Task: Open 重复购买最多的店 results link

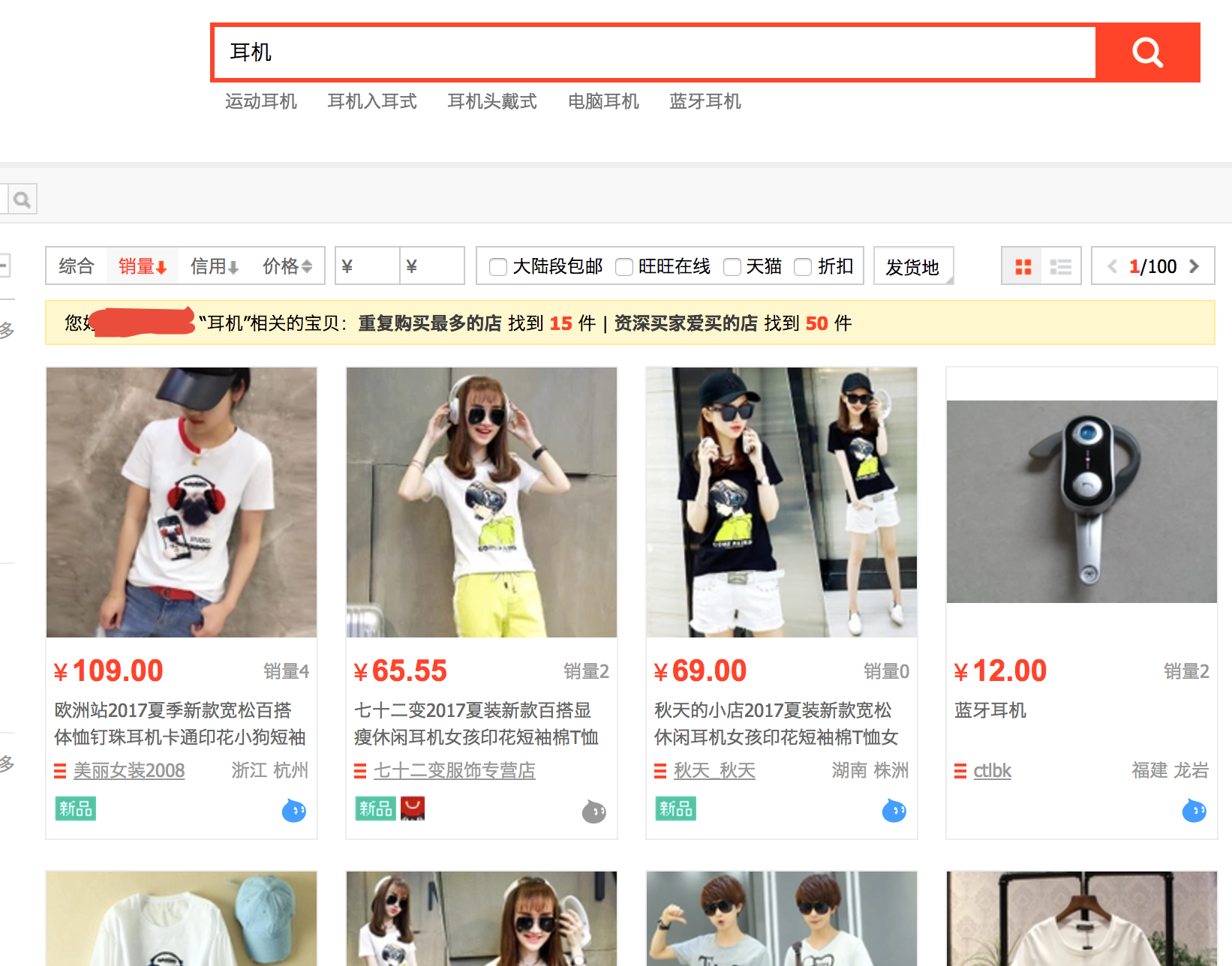Action: 430,323
